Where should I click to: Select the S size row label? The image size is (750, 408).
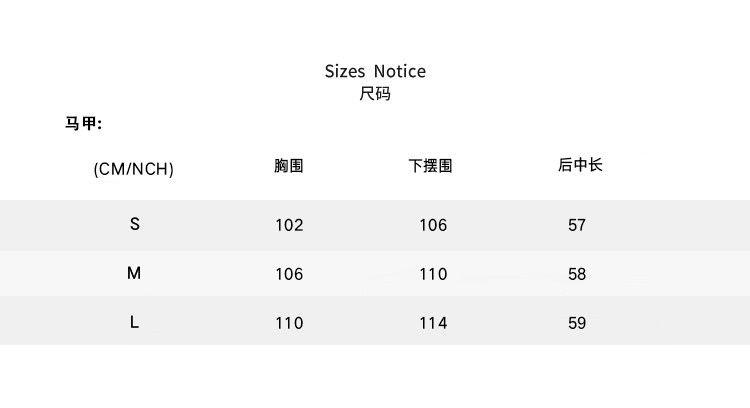(135, 224)
